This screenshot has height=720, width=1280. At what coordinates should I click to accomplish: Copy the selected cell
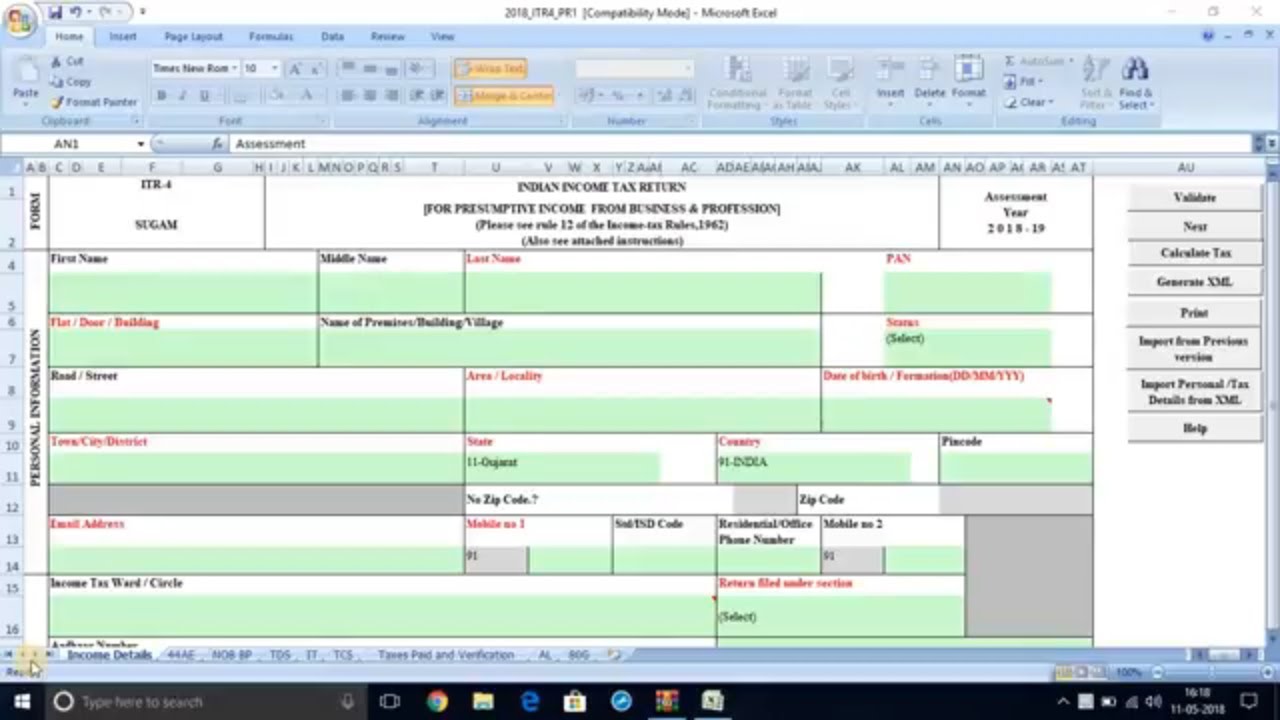pyautogui.click(x=71, y=82)
